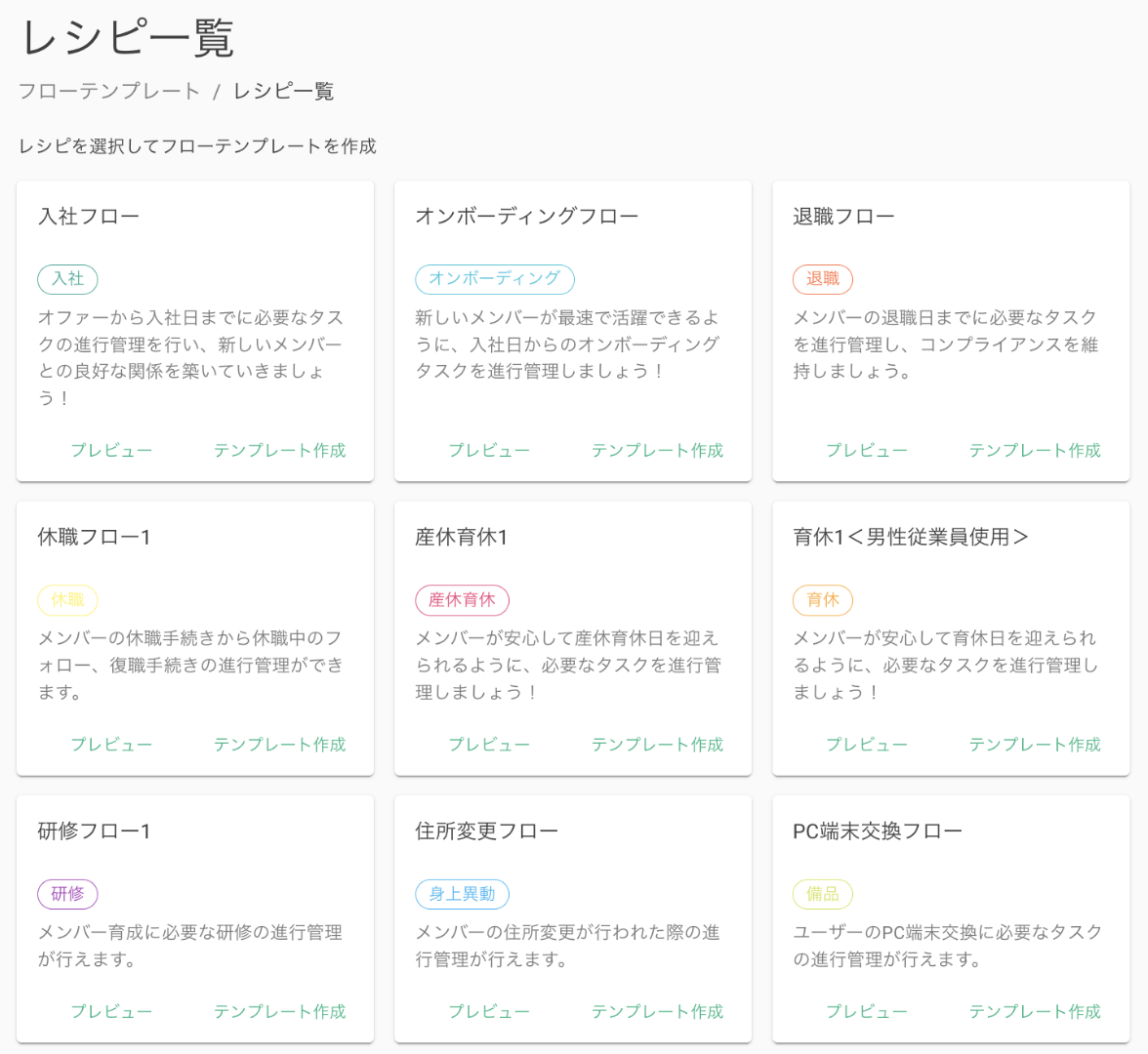The width and height of the screenshot is (1148, 1054).
Task: Click the レシピ一覧 breadcrumb text
Action: [x=284, y=92]
